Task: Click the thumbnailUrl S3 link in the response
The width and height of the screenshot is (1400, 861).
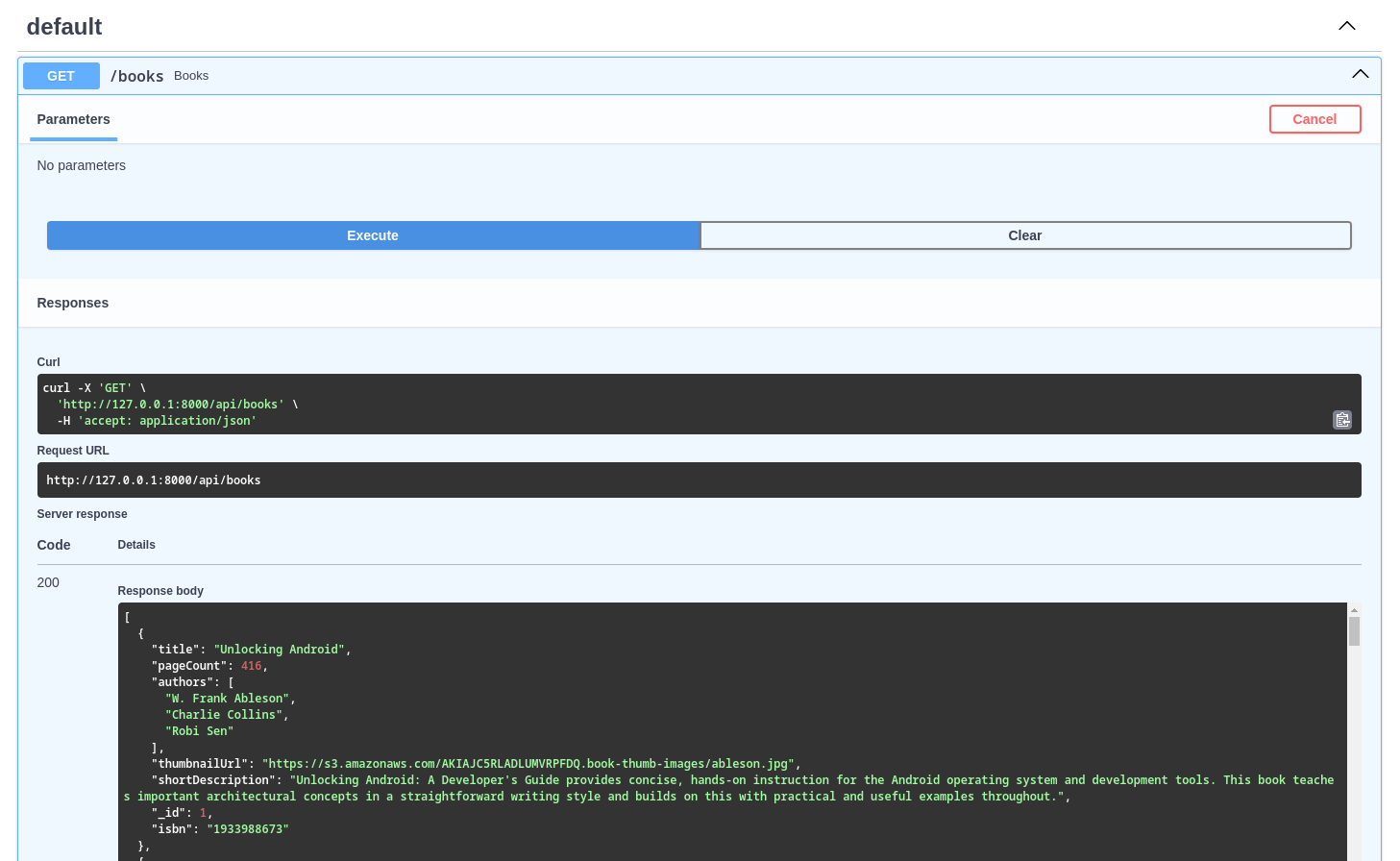Action: (528, 763)
